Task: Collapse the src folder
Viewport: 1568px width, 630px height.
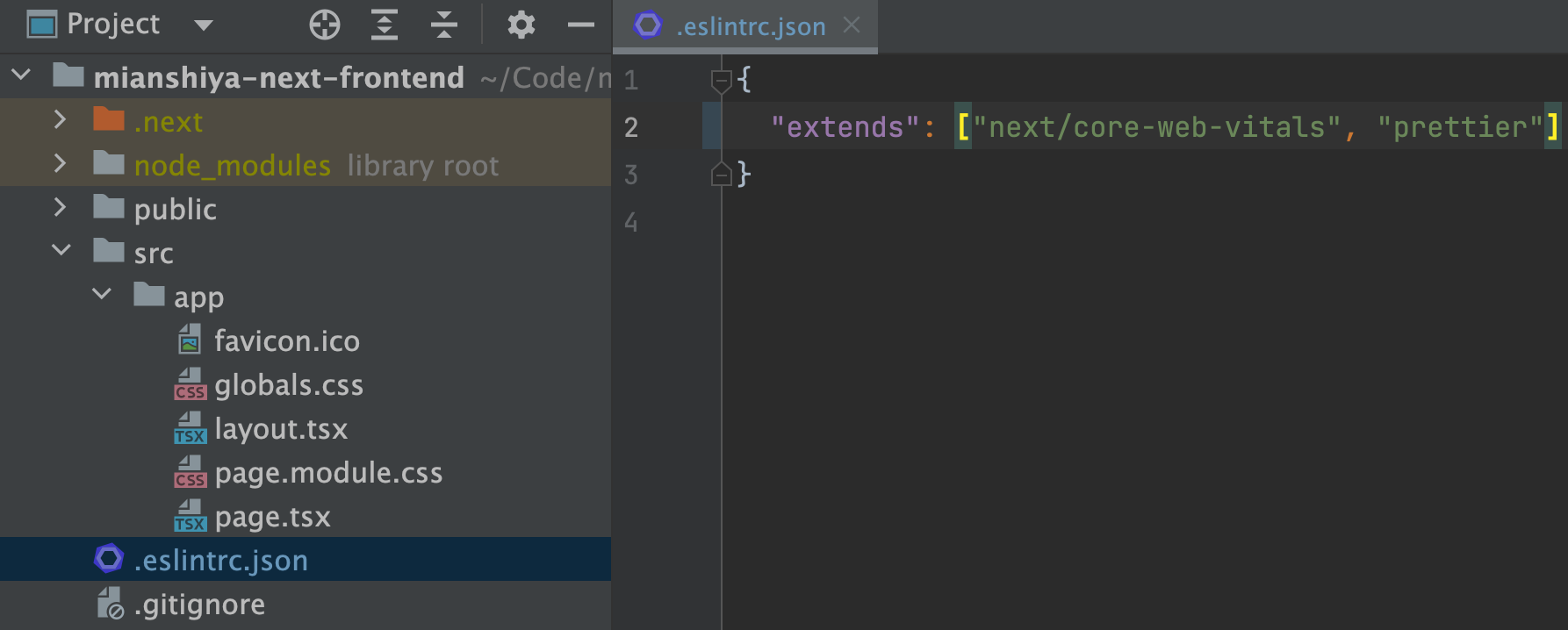Action: [x=61, y=250]
